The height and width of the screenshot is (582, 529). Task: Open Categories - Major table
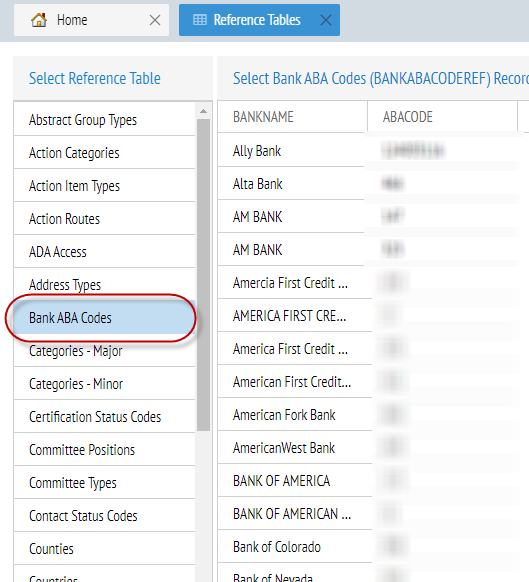(x=104, y=351)
